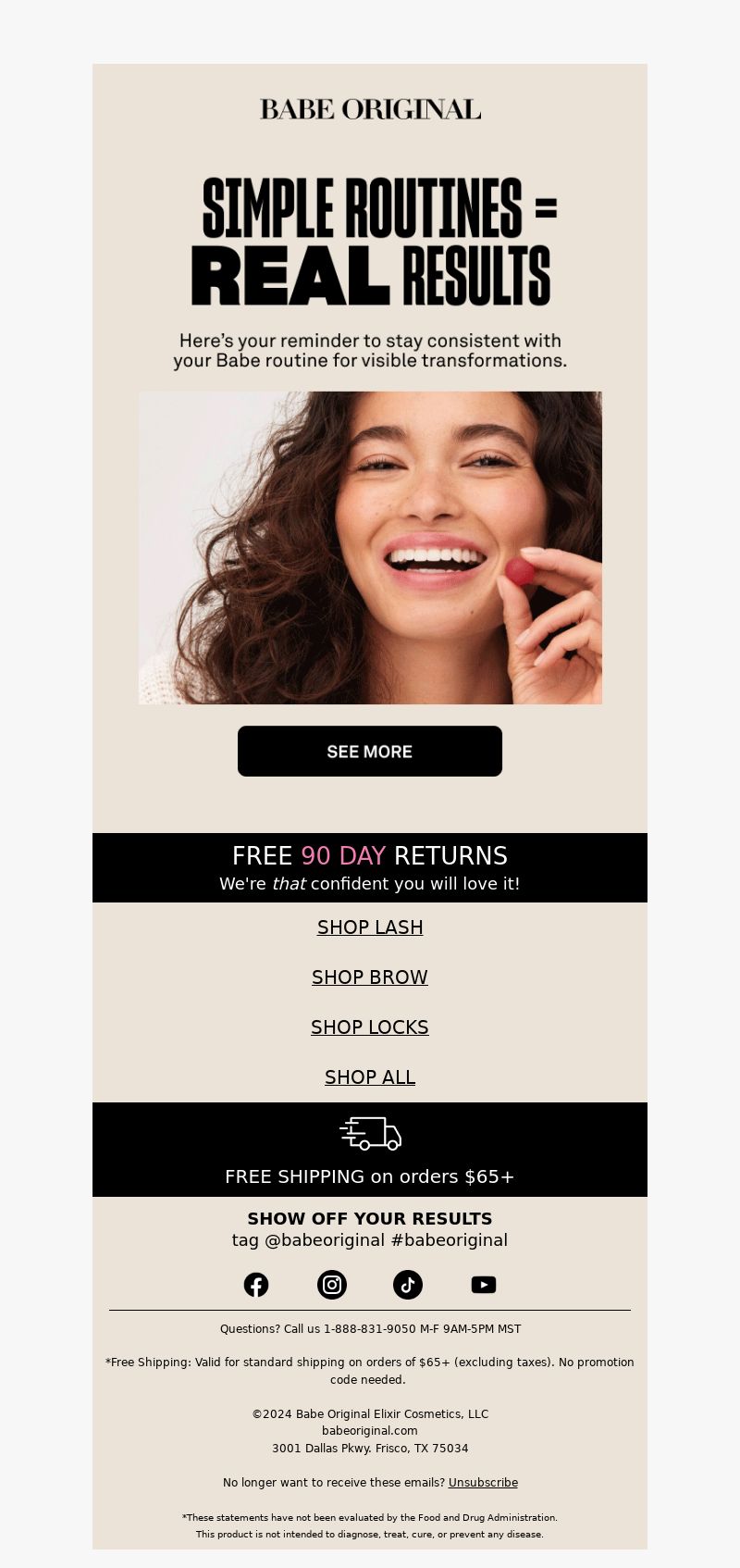This screenshot has height=1568, width=740.
Task: Open the SHOP BROW link
Action: [x=370, y=977]
